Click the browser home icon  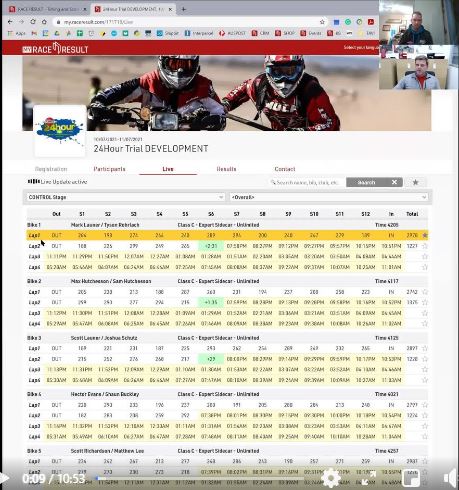pos(44,22)
